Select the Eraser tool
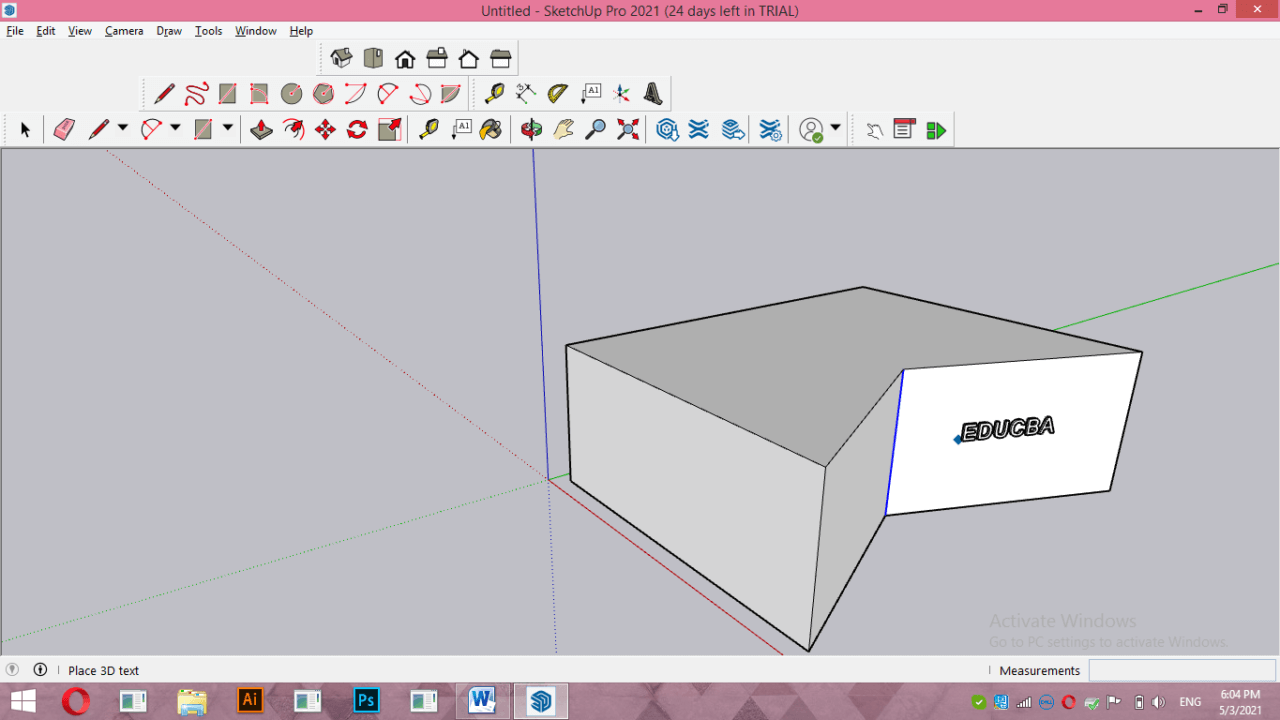This screenshot has height=720, width=1280. click(63, 129)
